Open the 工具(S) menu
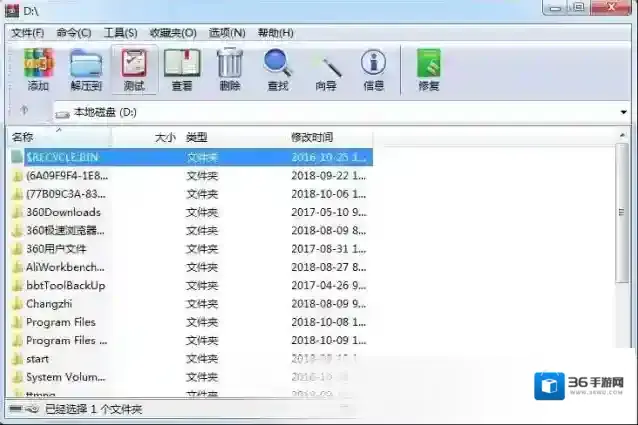 click(x=120, y=33)
